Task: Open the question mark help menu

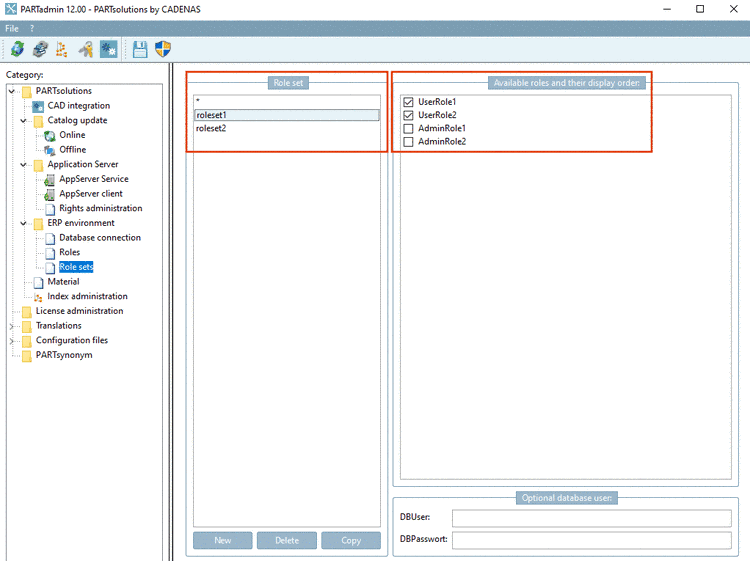Action: 32,29
